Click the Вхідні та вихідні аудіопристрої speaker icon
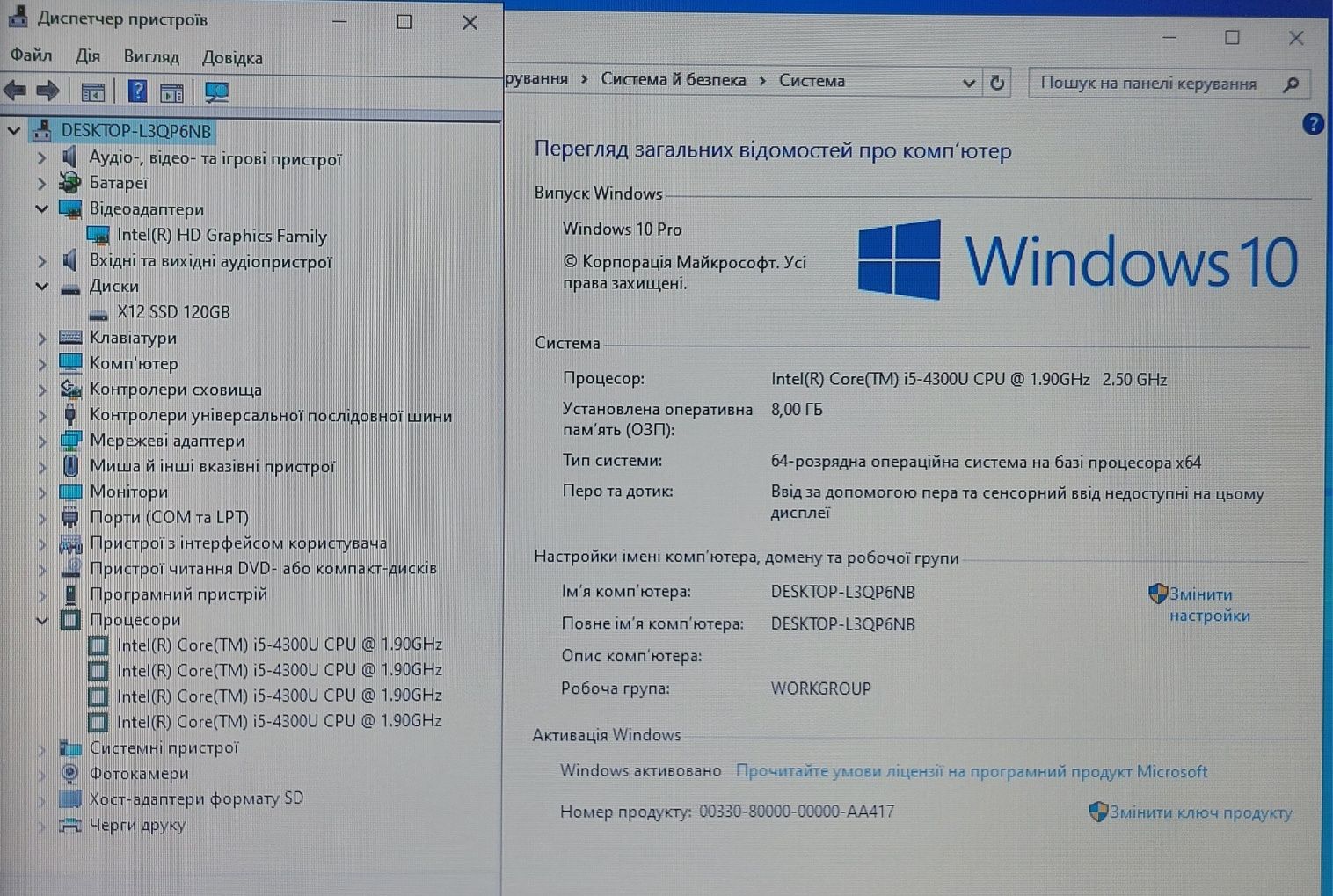This screenshot has width=1333, height=896. pos(69,260)
